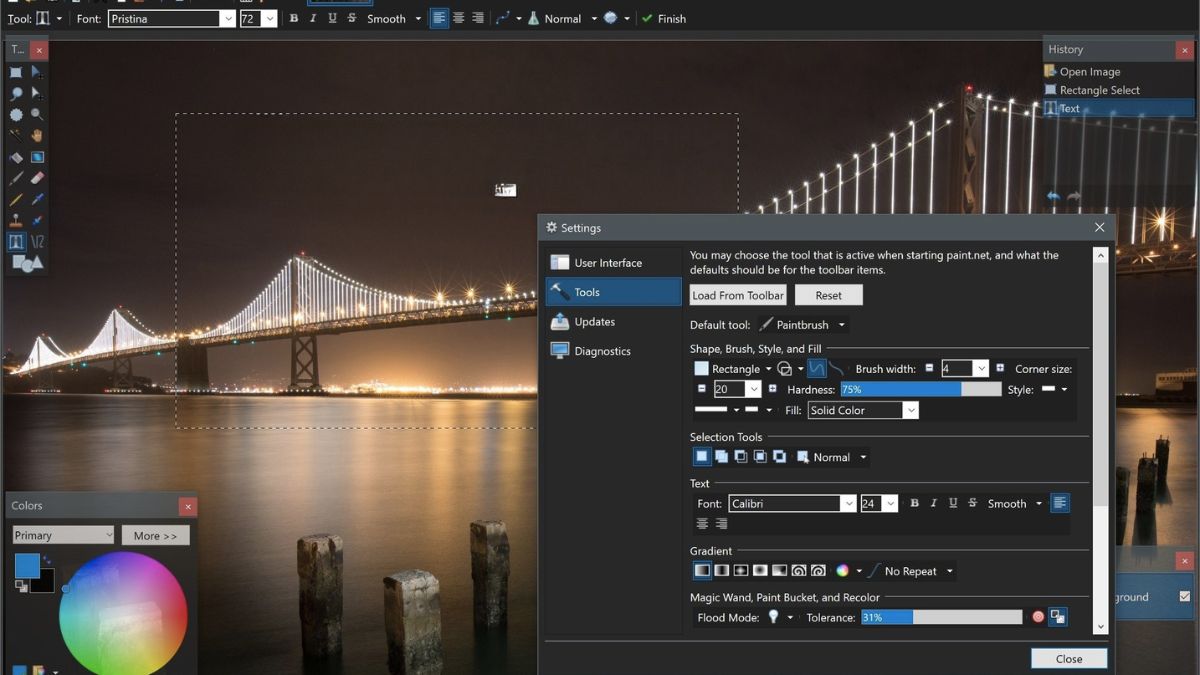Adjust the Hardness slider at 75%

[921, 389]
